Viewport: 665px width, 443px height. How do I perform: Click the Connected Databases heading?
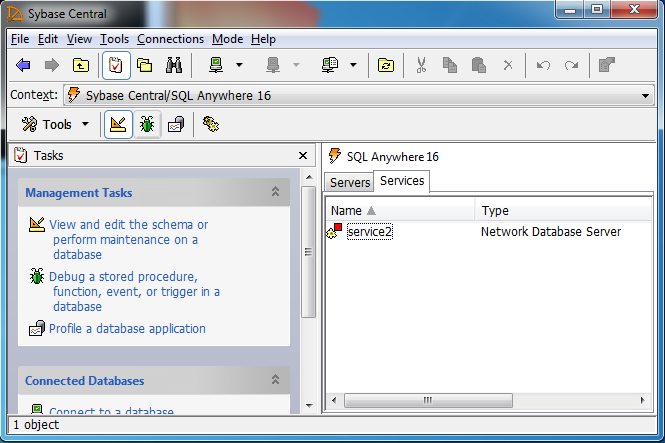coord(84,381)
